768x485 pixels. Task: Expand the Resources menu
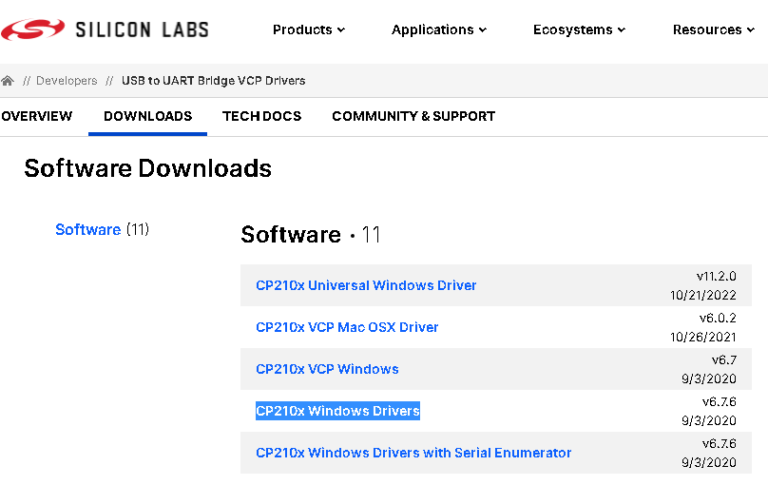point(713,30)
